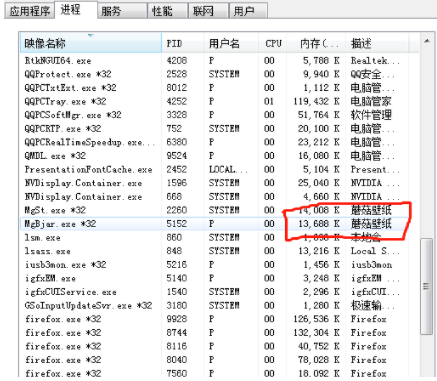Select the PresentationFontCache.exe process

(214, 169)
